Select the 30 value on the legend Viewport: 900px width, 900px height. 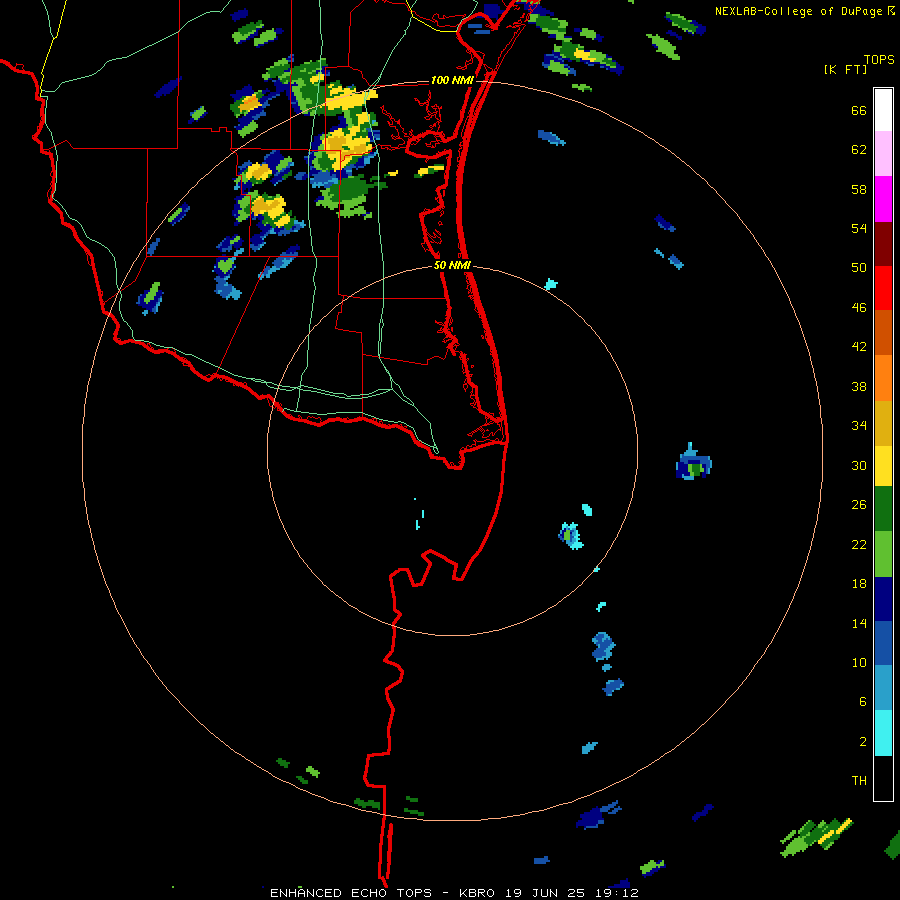click(x=859, y=465)
